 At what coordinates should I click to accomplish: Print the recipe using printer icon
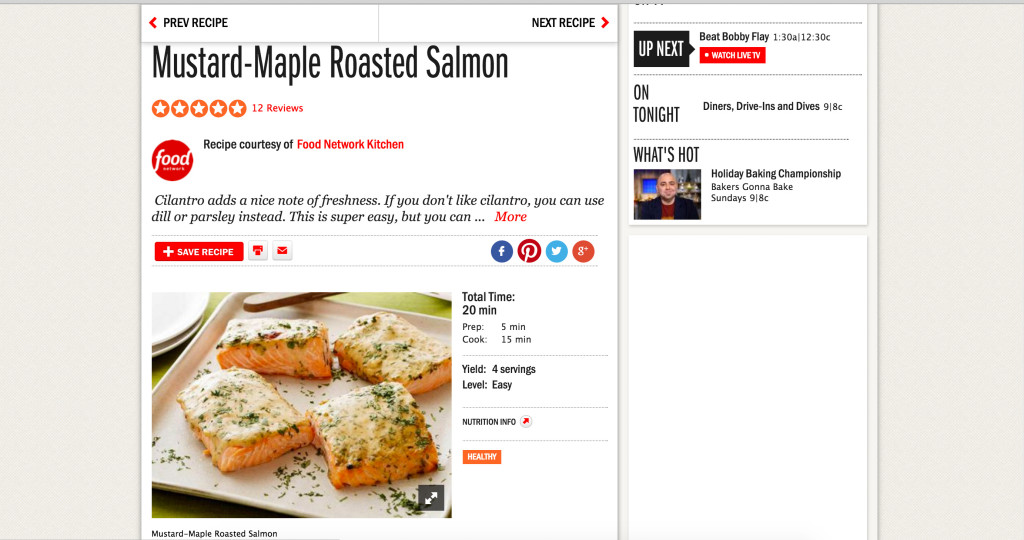[258, 251]
